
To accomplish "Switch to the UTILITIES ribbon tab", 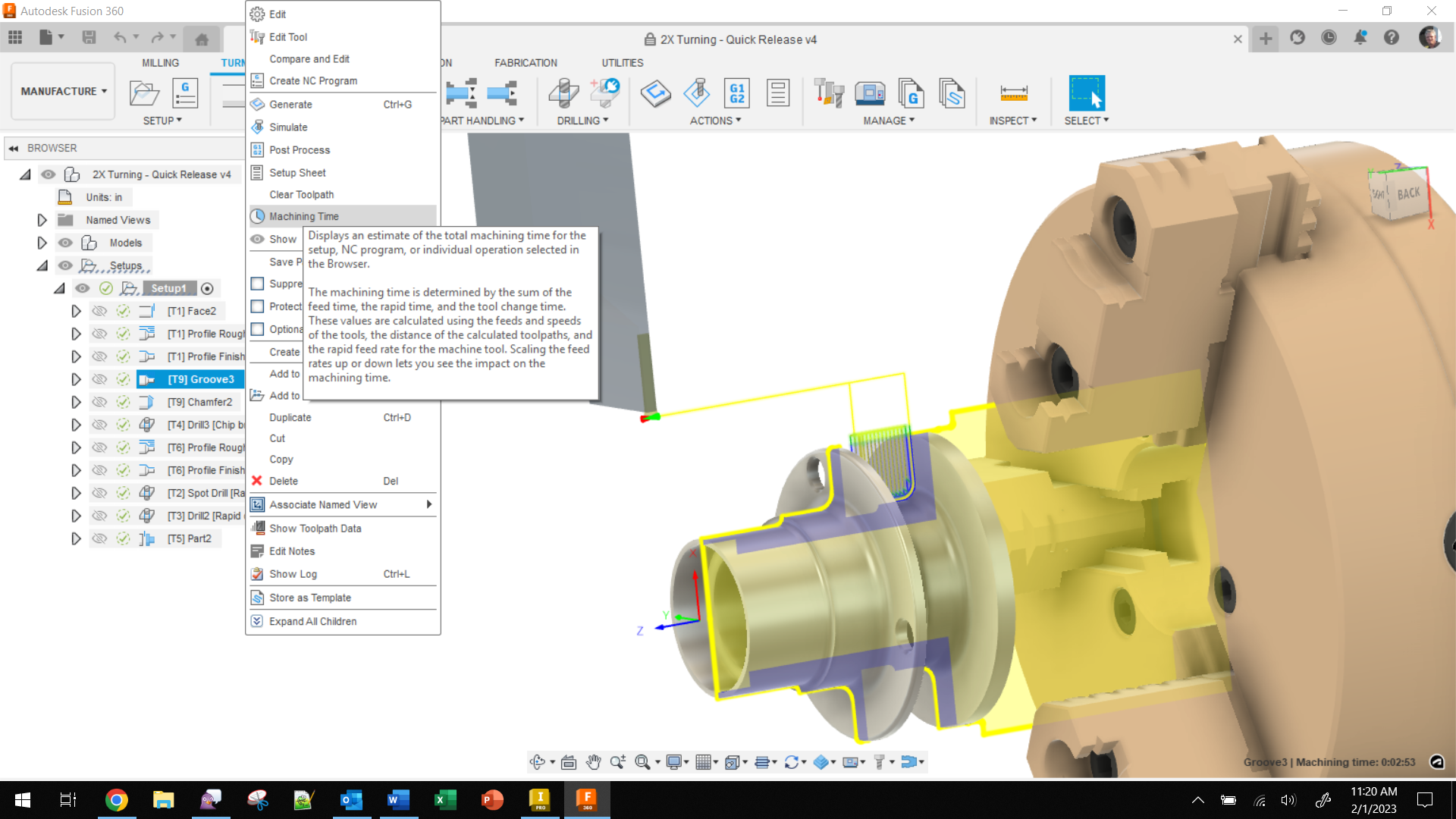I will tap(622, 63).
